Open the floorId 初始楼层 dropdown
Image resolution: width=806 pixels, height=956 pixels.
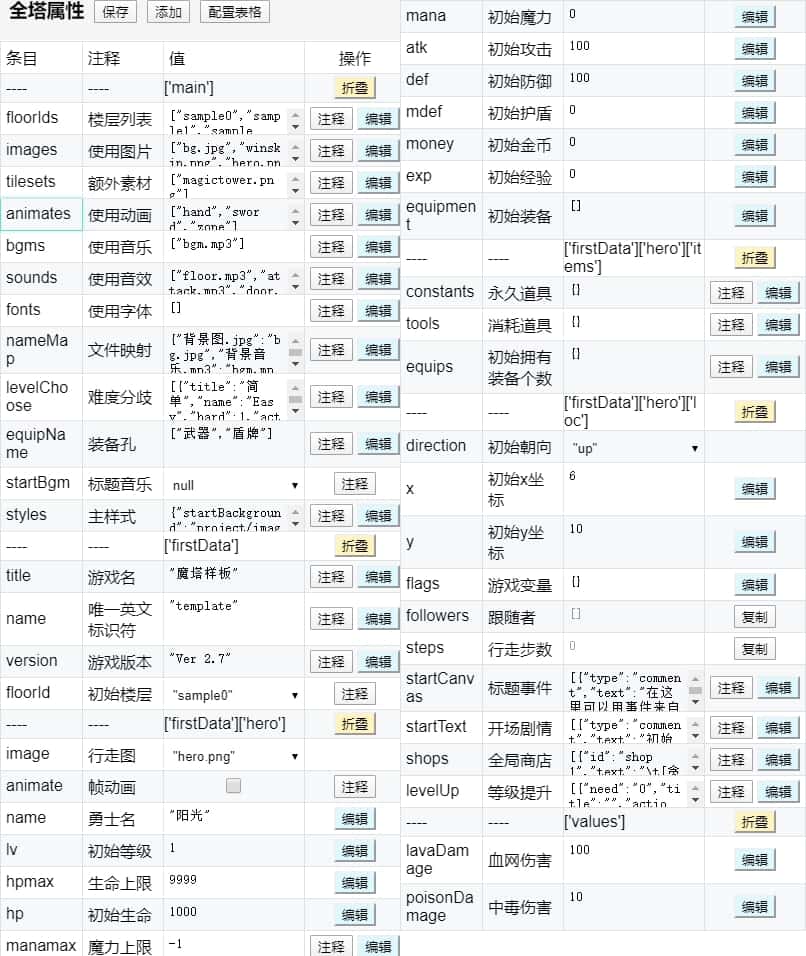pos(234,694)
